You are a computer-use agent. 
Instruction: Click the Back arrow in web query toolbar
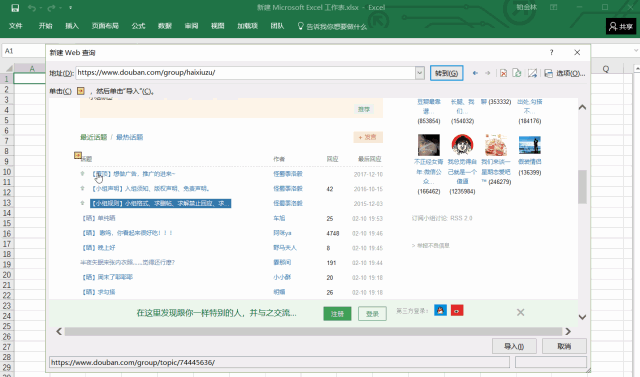[x=475, y=73]
